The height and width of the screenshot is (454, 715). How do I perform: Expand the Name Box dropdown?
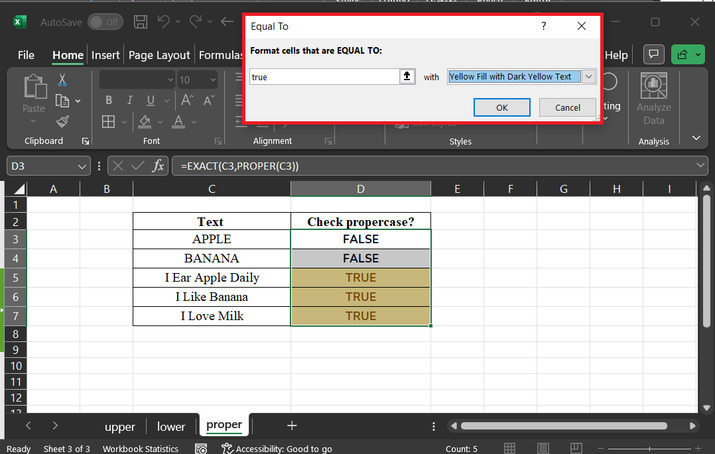(x=82, y=165)
